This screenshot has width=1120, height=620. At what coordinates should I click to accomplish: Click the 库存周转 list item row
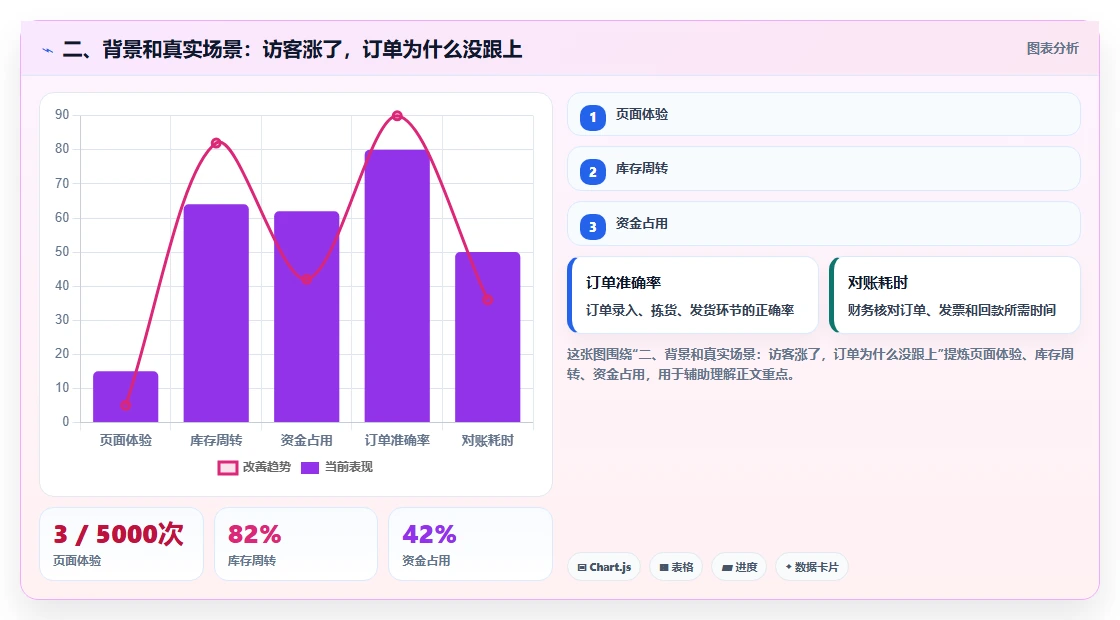[824, 169]
